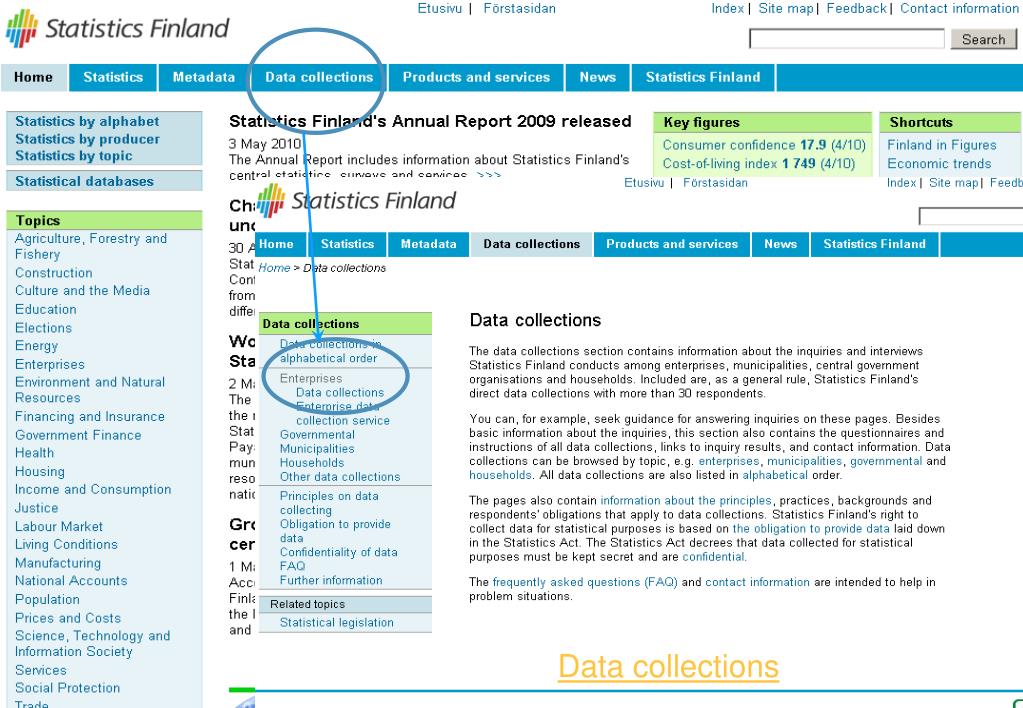Open Obligation to provide data in the sidebar

pos(335,531)
